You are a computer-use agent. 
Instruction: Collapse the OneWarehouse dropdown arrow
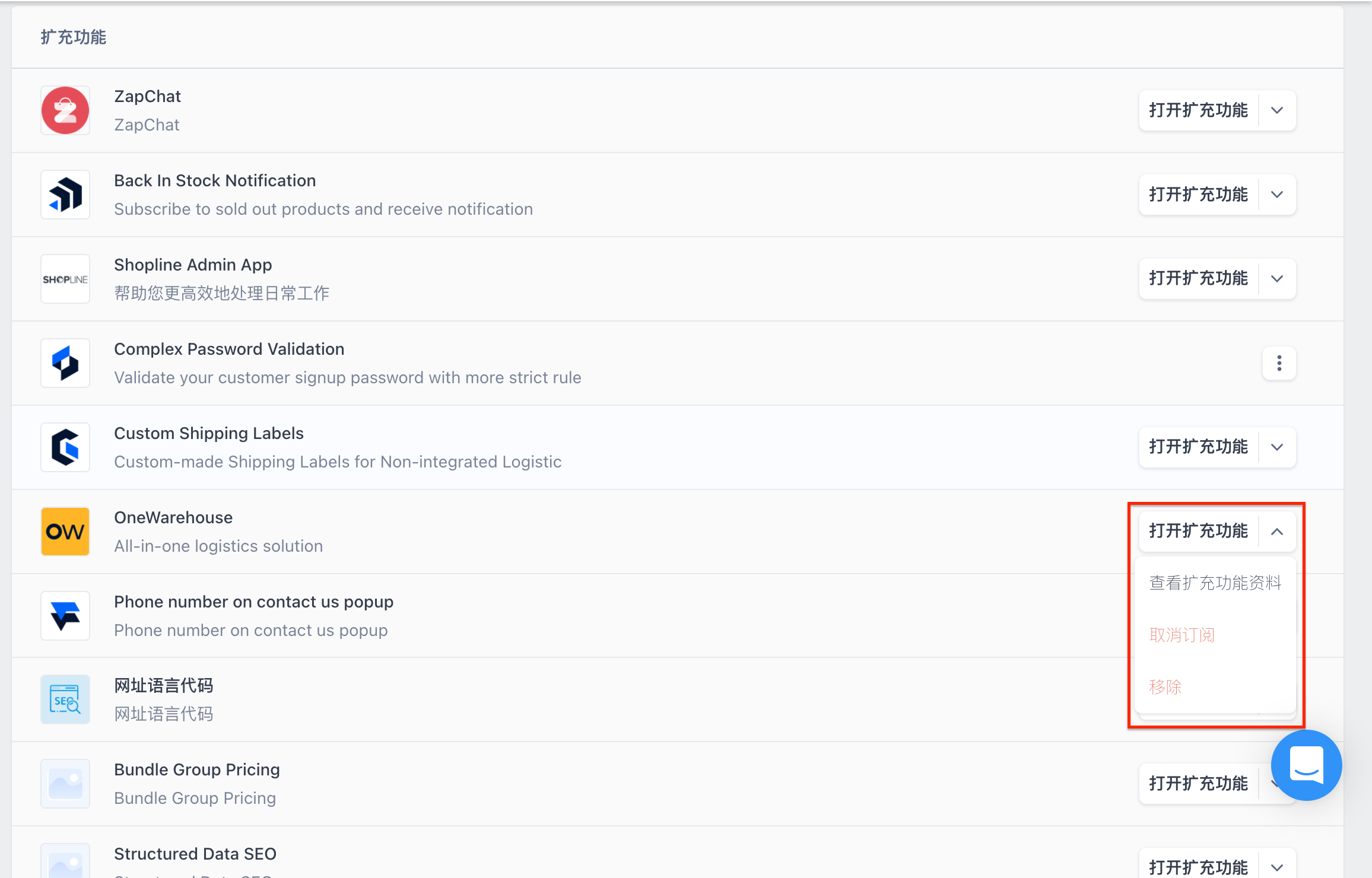pyautogui.click(x=1278, y=532)
